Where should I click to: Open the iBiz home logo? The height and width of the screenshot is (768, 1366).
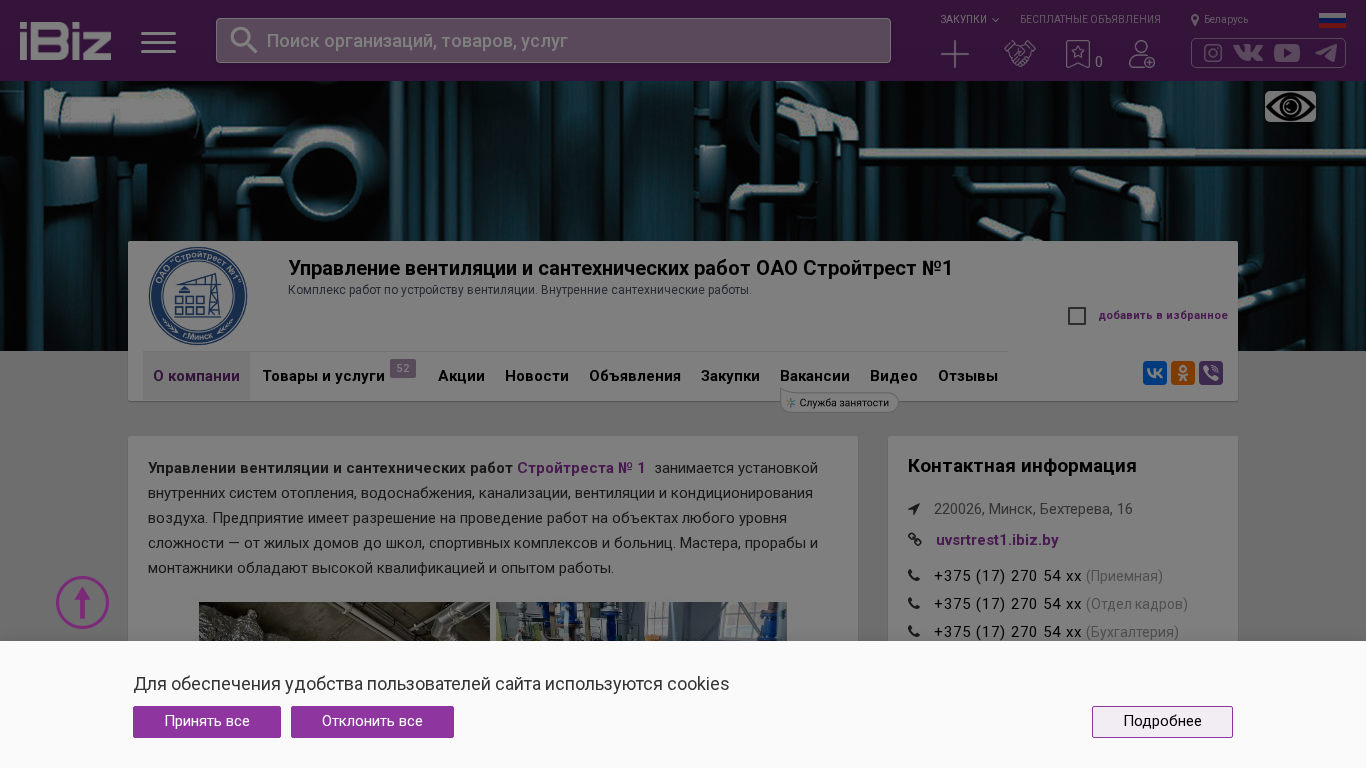(65, 41)
